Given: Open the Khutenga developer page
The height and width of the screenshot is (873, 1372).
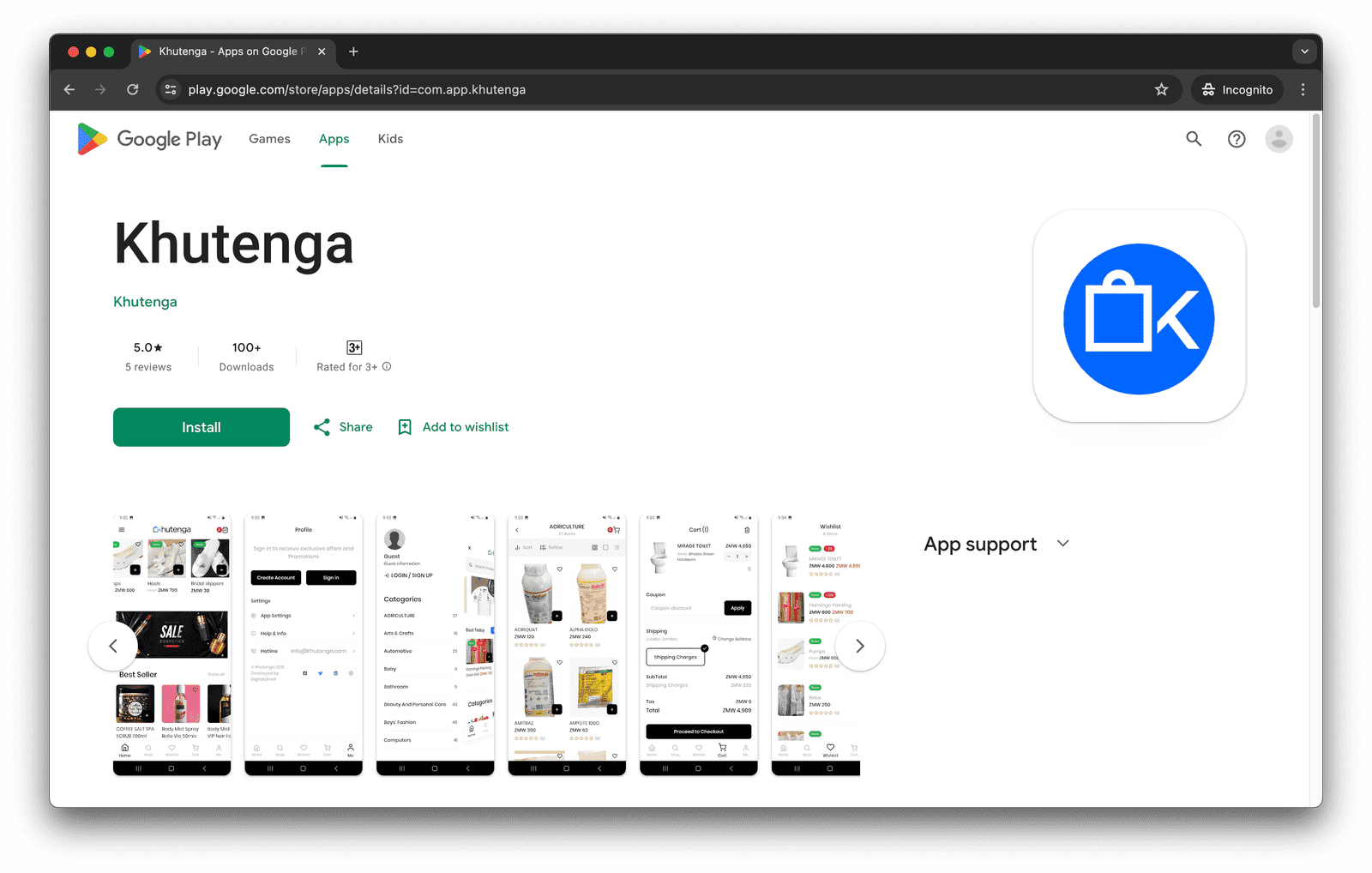Looking at the screenshot, I should click(145, 301).
